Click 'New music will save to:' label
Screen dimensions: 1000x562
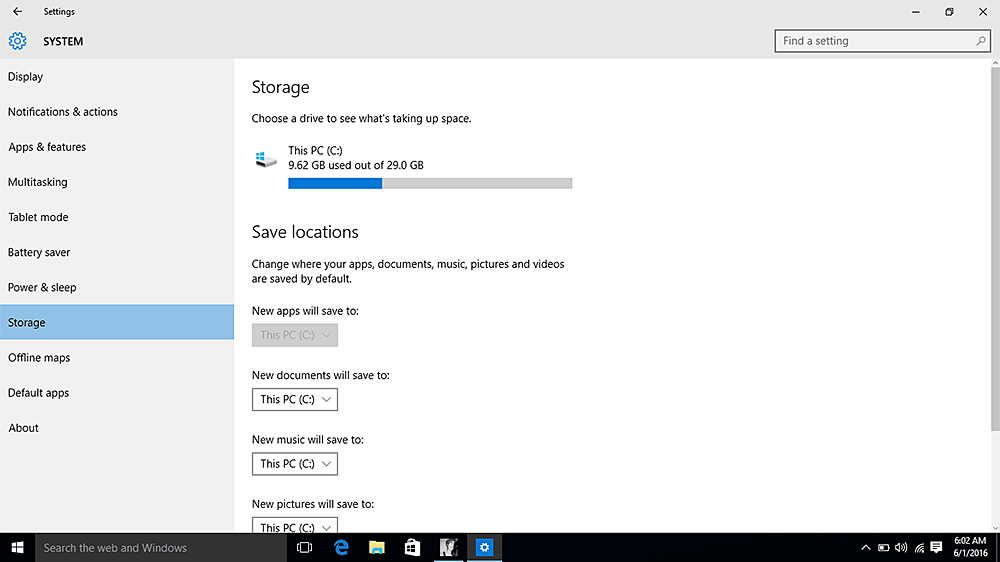[x=307, y=440]
